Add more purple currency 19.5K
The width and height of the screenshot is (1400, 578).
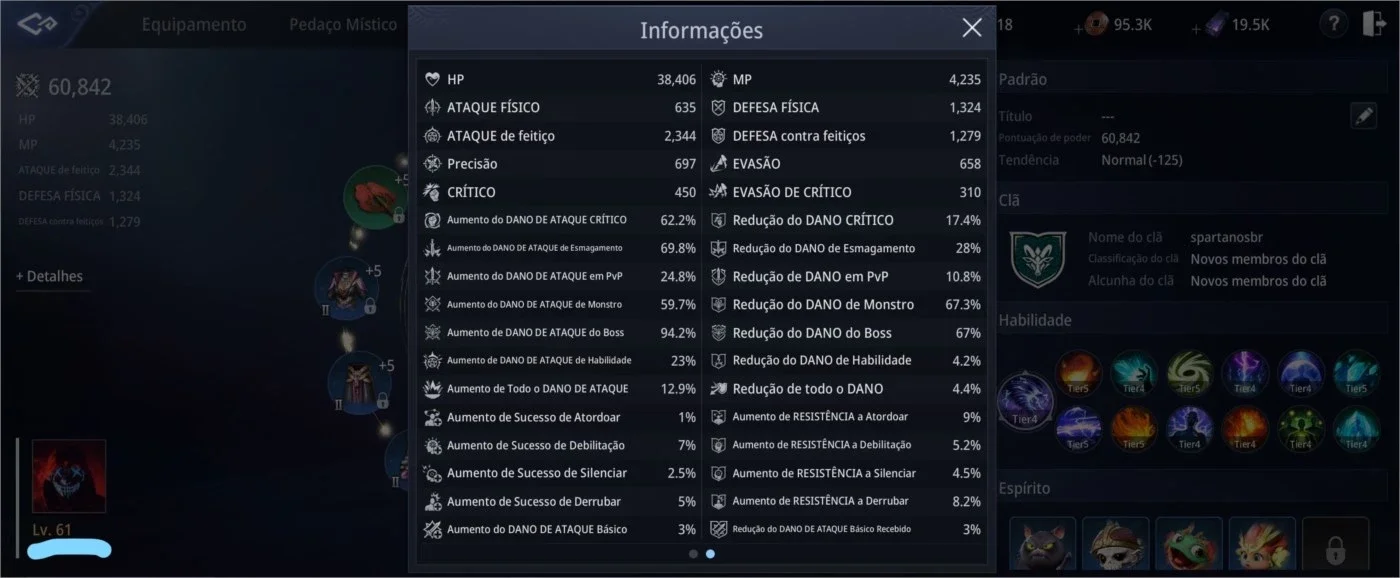(1197, 27)
